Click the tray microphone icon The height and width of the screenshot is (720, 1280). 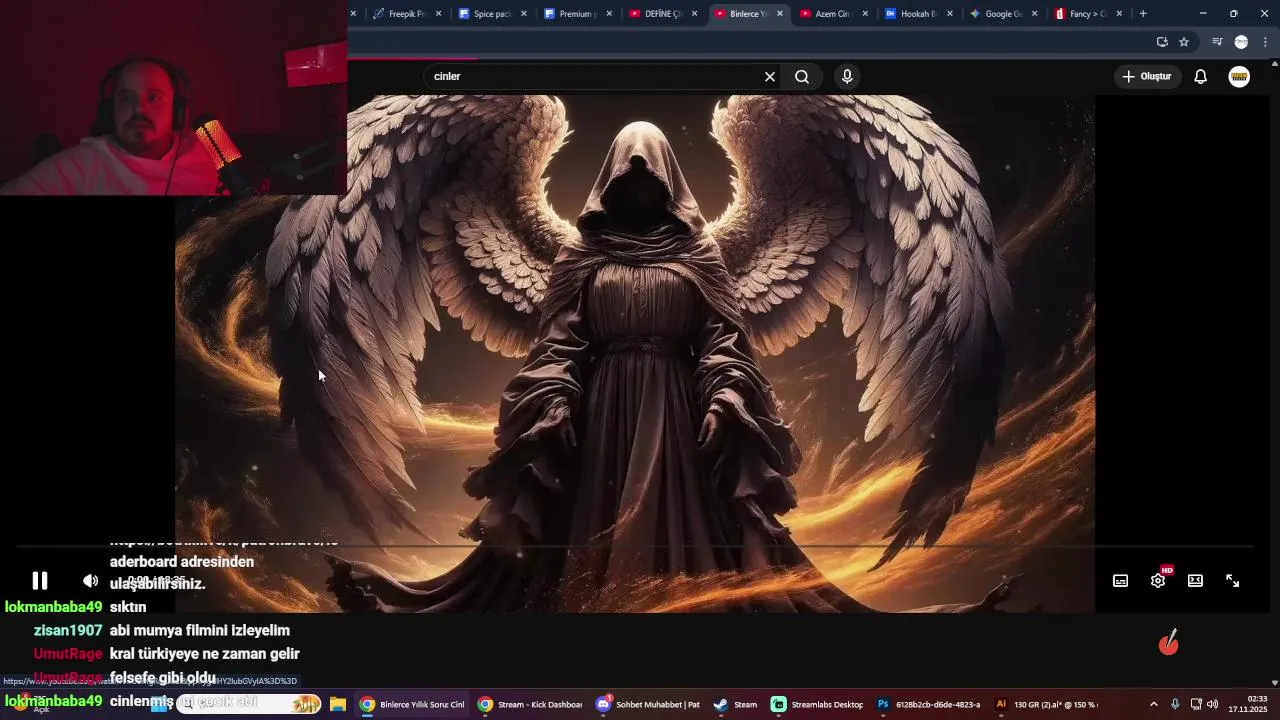1175,705
